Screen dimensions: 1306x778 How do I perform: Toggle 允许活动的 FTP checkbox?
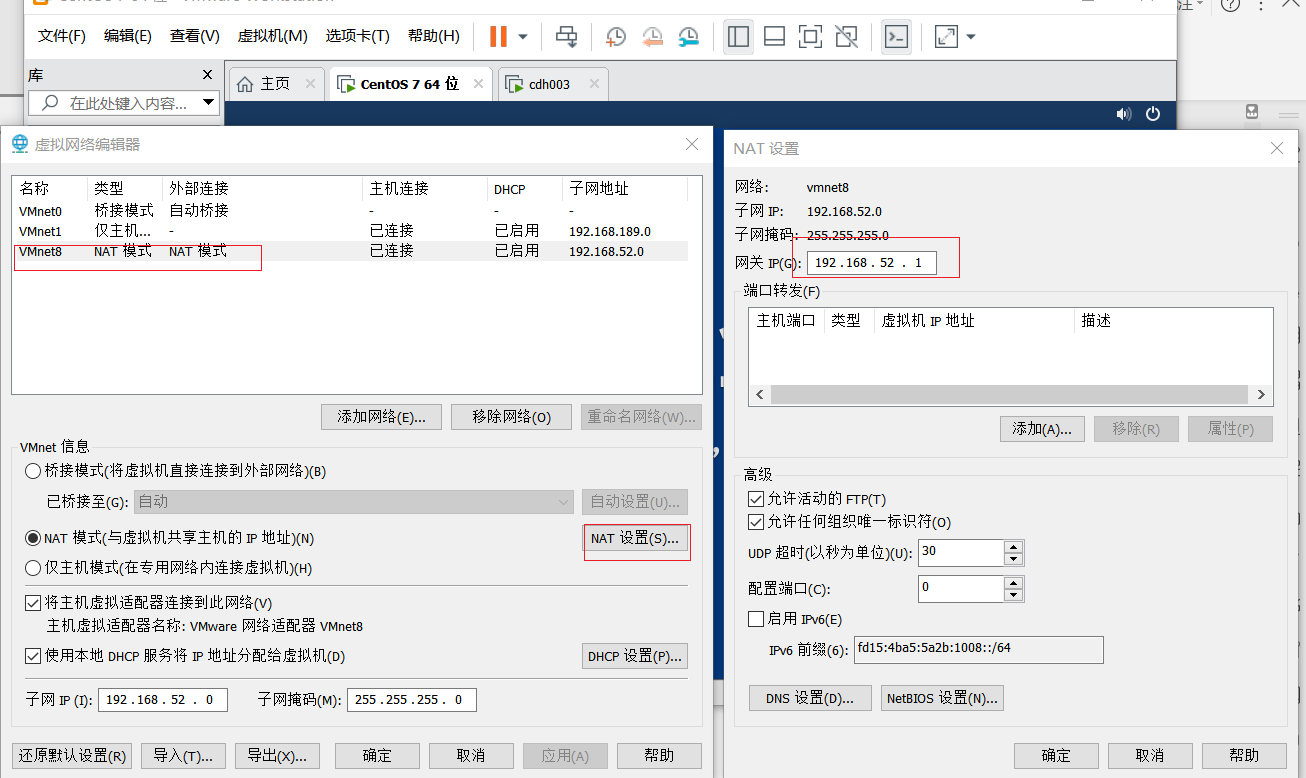(x=756, y=498)
